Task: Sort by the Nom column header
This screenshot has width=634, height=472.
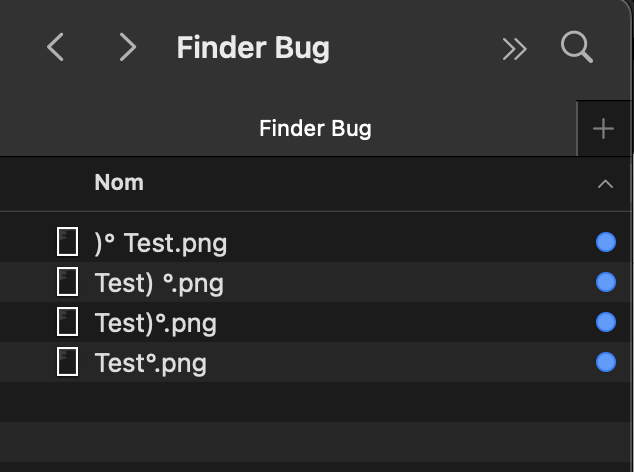Action: point(119,182)
